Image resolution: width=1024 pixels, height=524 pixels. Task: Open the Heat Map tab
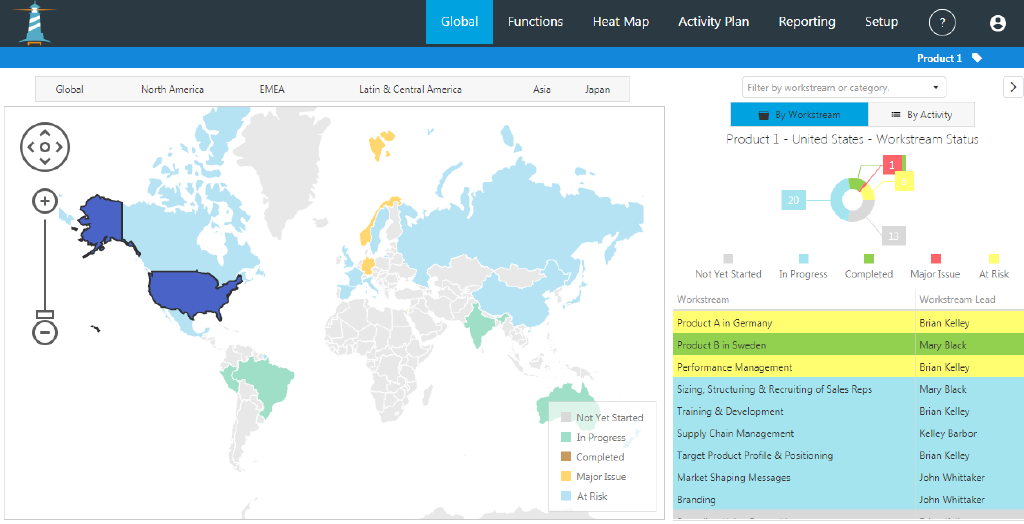pos(620,22)
